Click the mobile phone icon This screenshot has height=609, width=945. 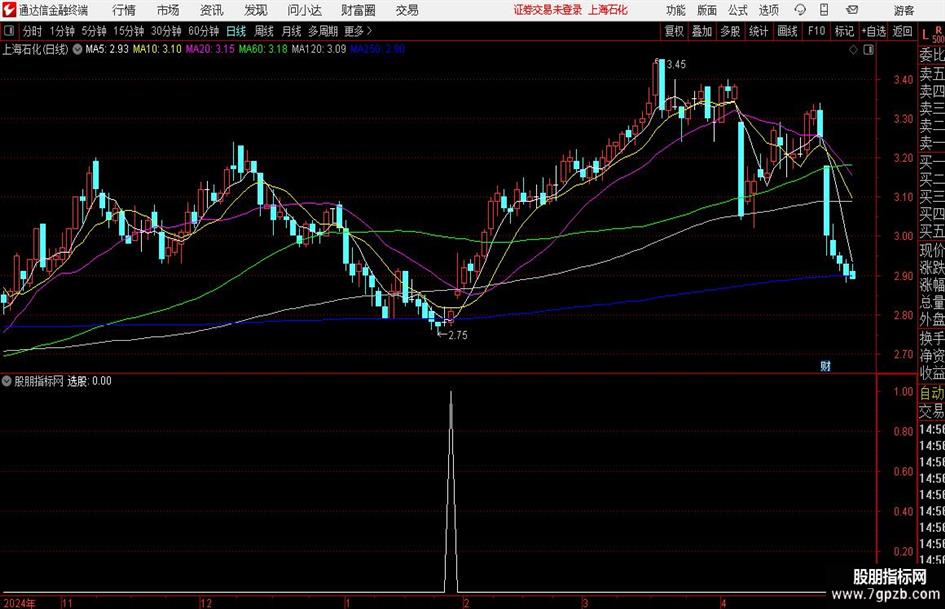824,10
